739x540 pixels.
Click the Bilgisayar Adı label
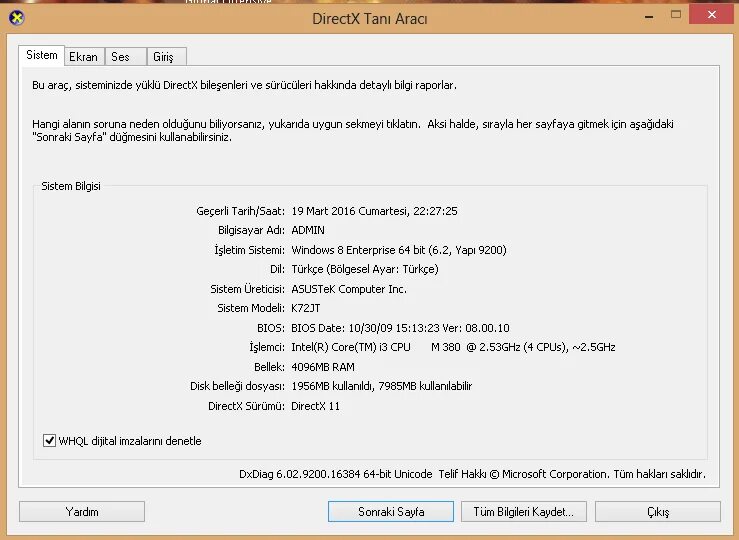pyautogui.click(x=251, y=230)
